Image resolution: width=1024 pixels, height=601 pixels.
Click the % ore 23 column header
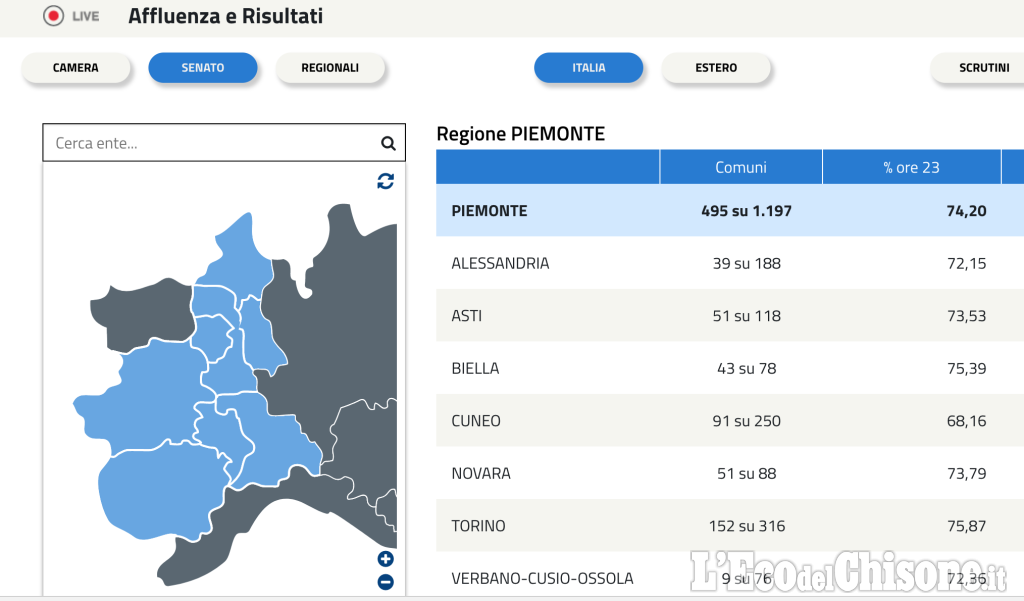click(911, 167)
